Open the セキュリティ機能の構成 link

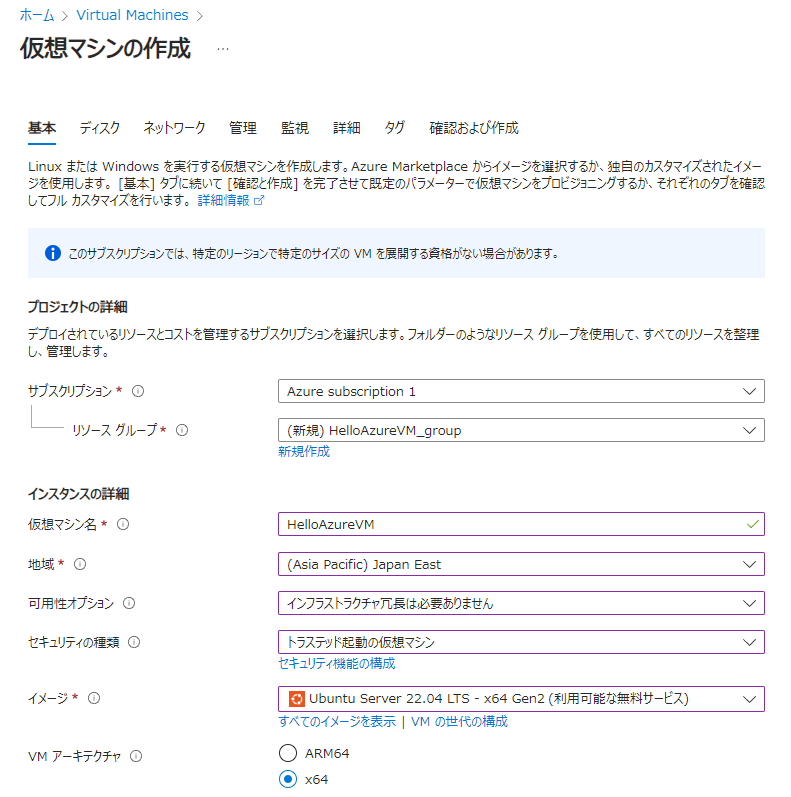337,663
